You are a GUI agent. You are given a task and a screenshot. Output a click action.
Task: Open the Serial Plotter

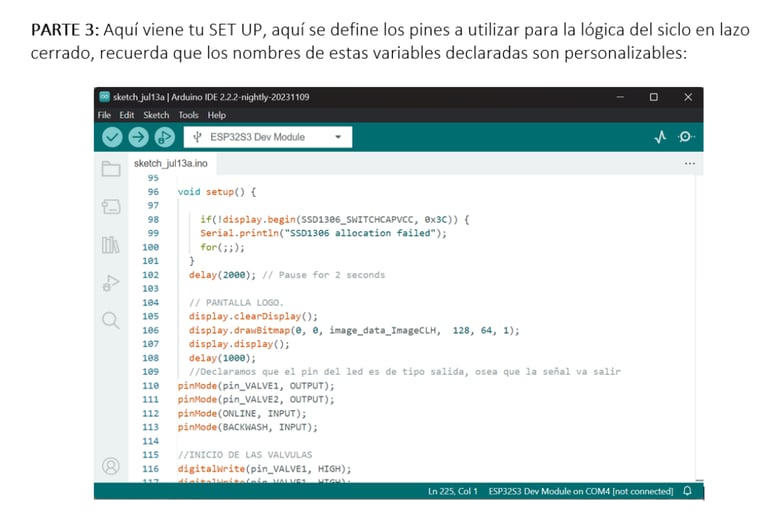coord(660,137)
